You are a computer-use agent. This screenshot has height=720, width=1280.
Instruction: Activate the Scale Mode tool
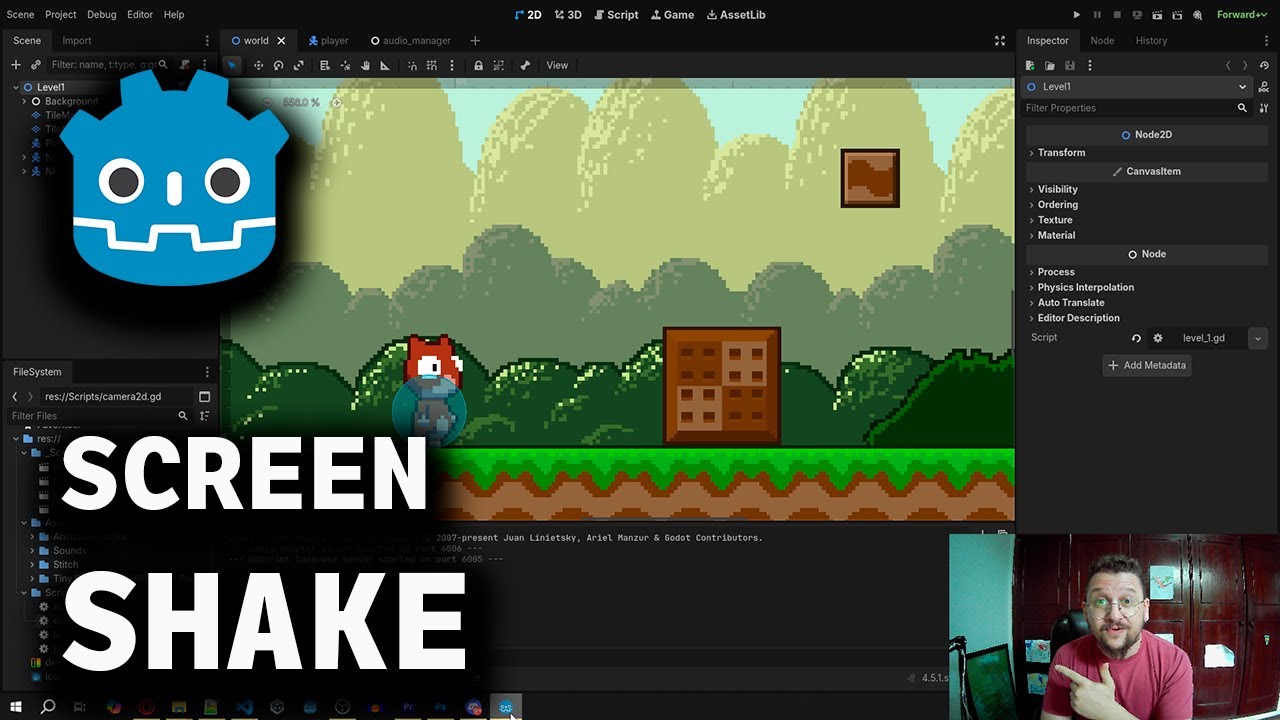(x=298, y=65)
